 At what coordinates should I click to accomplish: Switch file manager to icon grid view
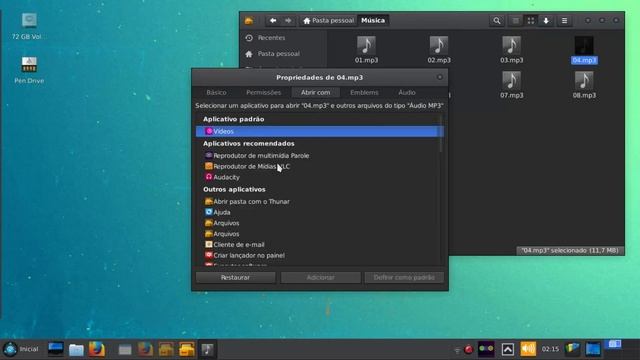[x=531, y=20]
